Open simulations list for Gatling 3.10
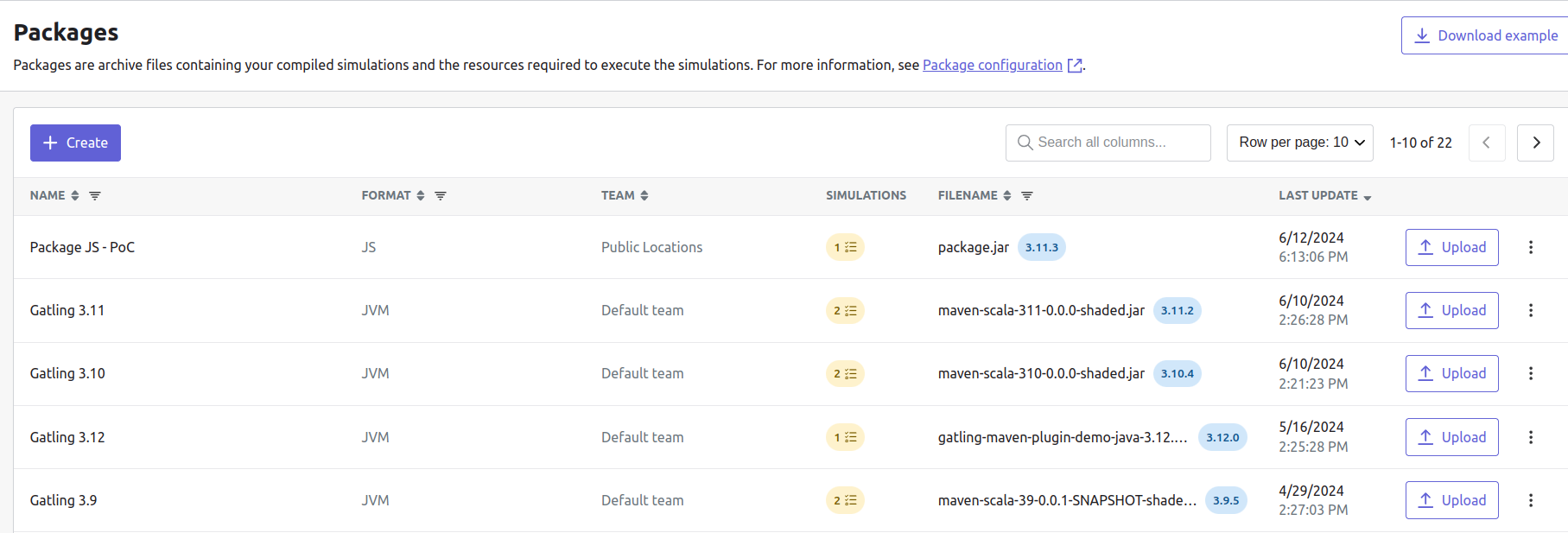Screen dimensions: 1568x533 click(845, 373)
